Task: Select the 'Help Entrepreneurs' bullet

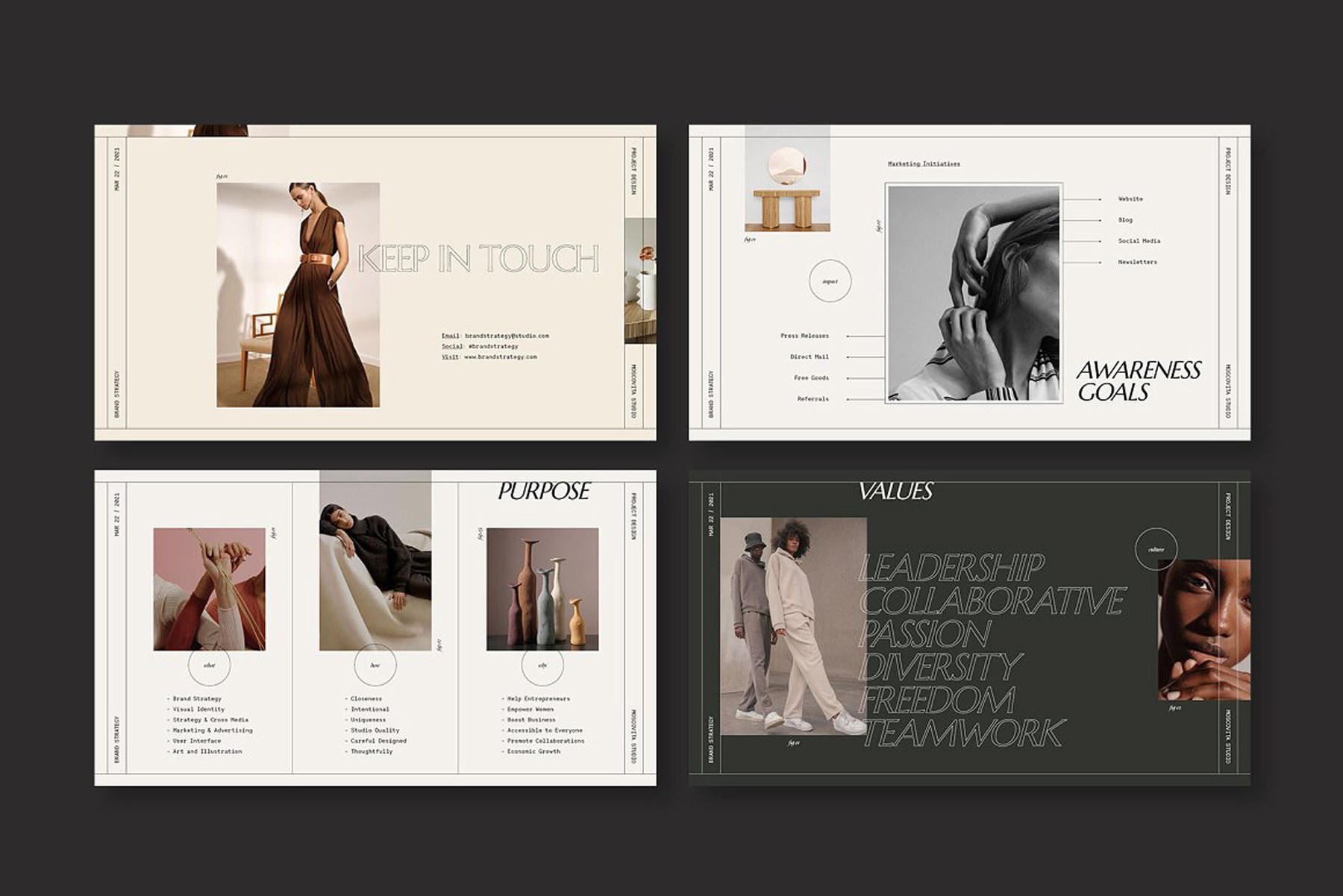Action: pos(536,699)
